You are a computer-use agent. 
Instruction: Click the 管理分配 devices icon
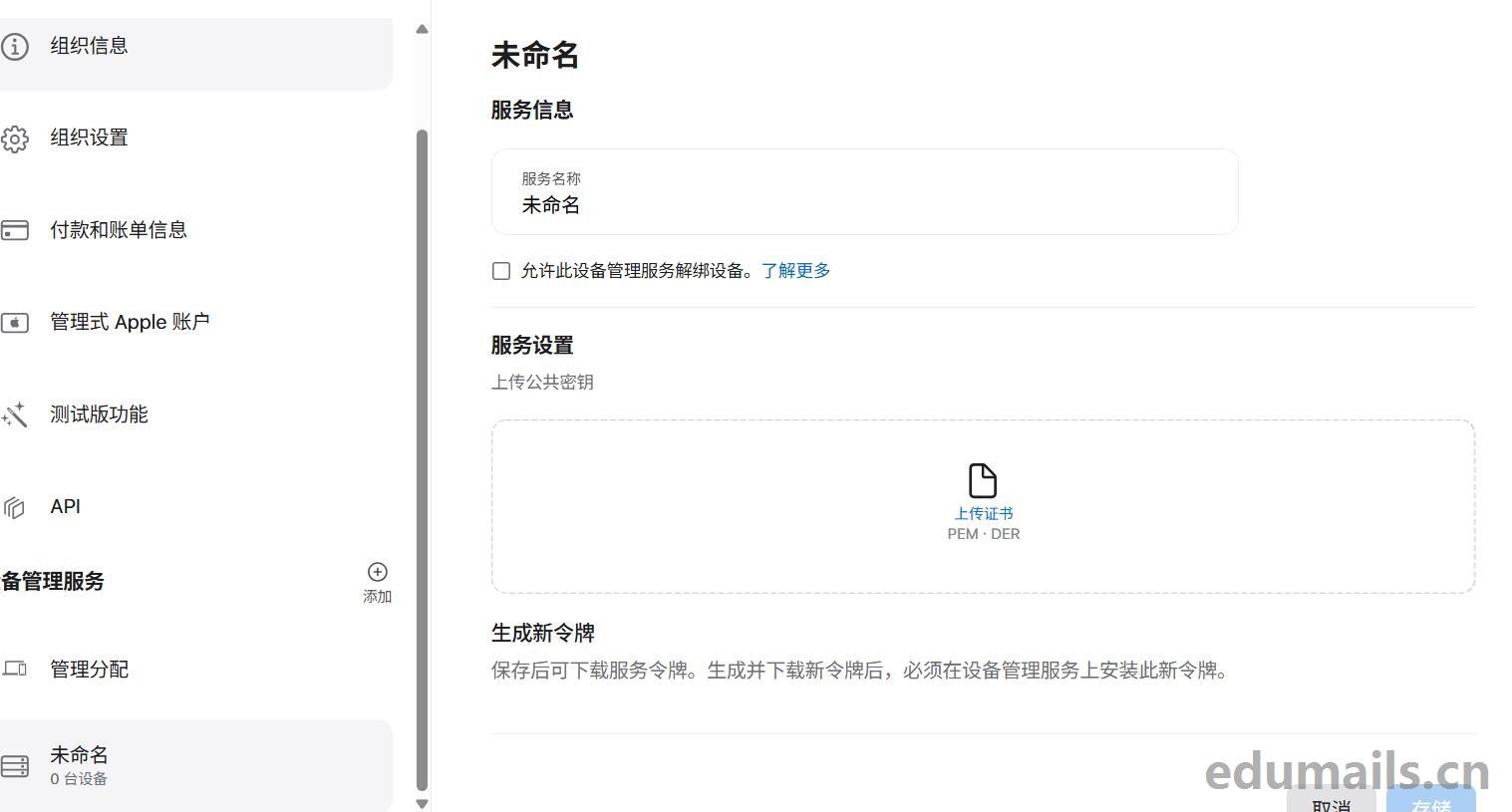pos(15,670)
